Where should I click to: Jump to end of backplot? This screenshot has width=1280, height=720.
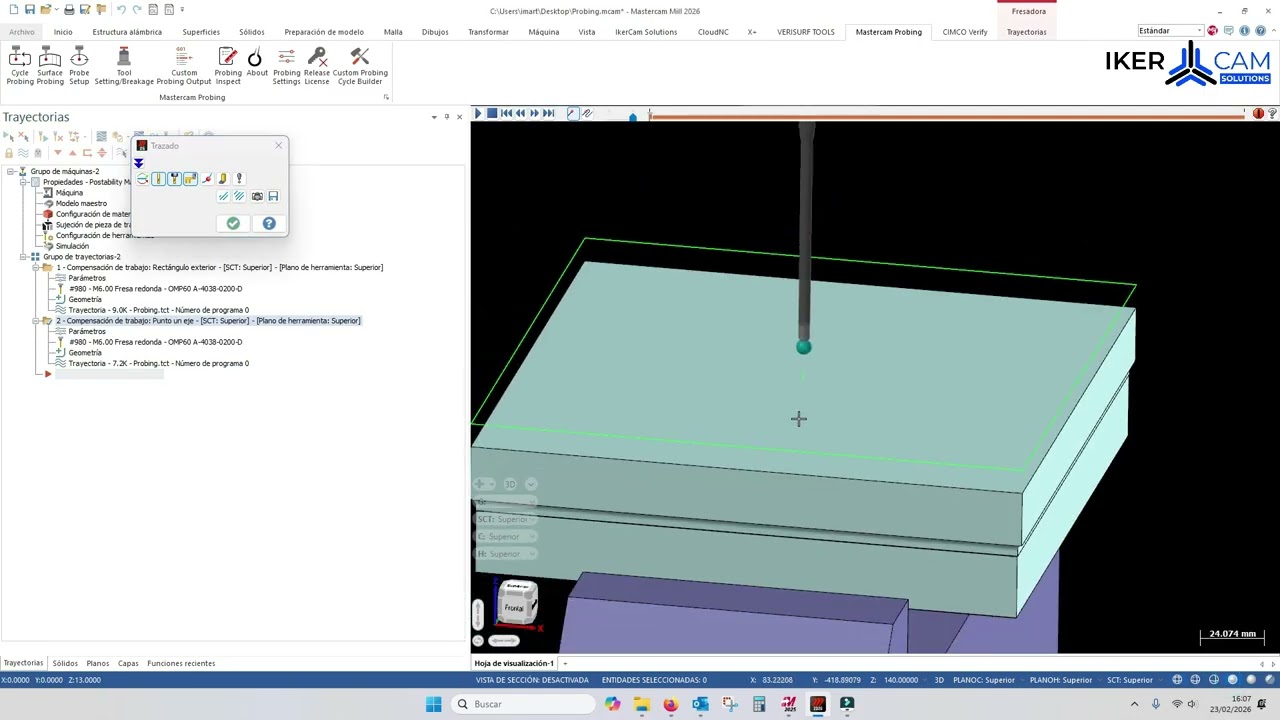click(548, 113)
